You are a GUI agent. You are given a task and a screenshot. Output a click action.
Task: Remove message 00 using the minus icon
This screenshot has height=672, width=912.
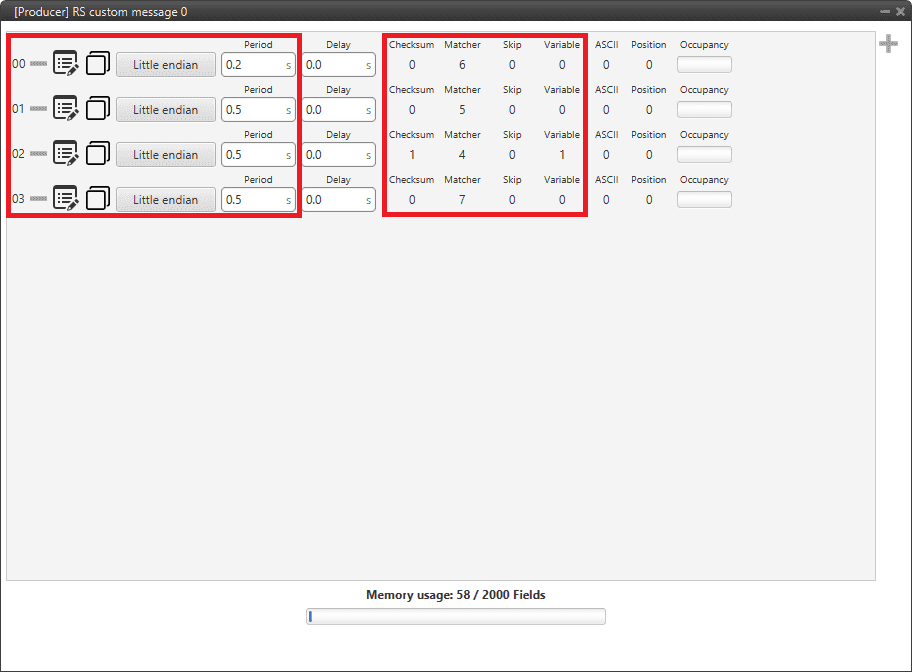(38, 64)
